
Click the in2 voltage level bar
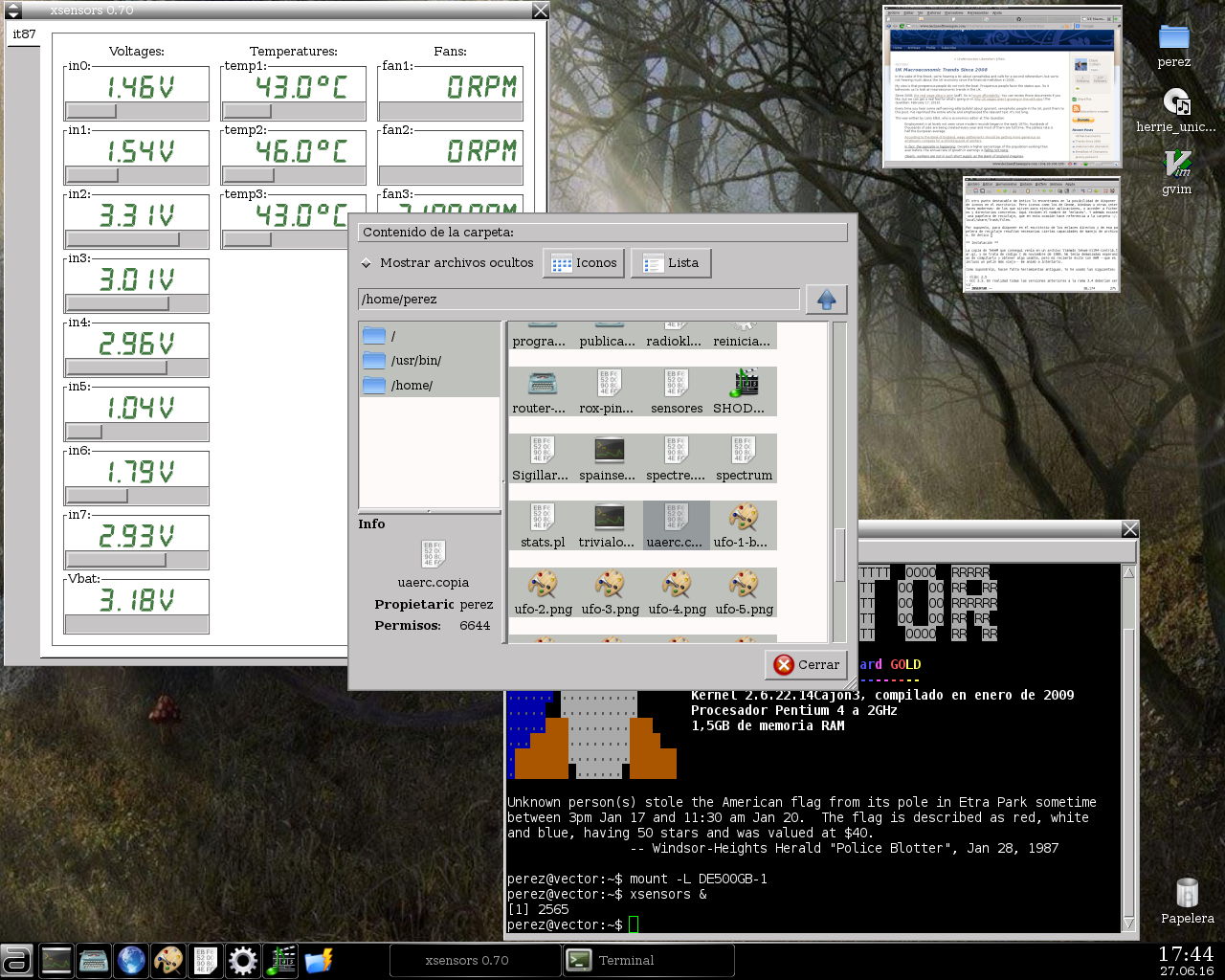coord(136,239)
